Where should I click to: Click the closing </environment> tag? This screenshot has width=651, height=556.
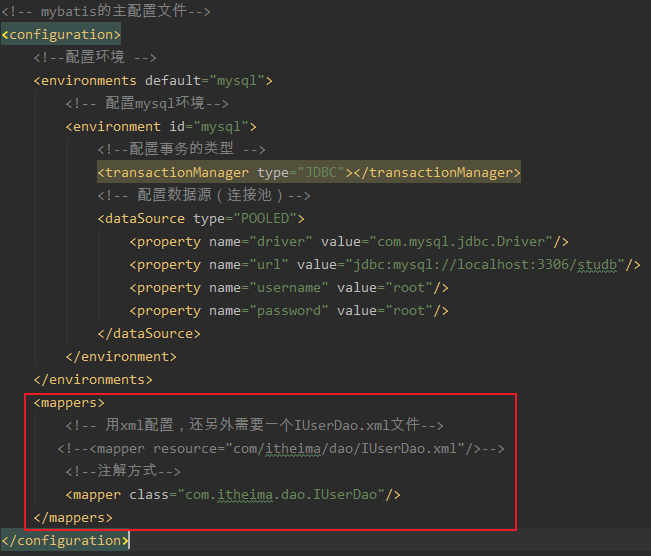pos(121,356)
